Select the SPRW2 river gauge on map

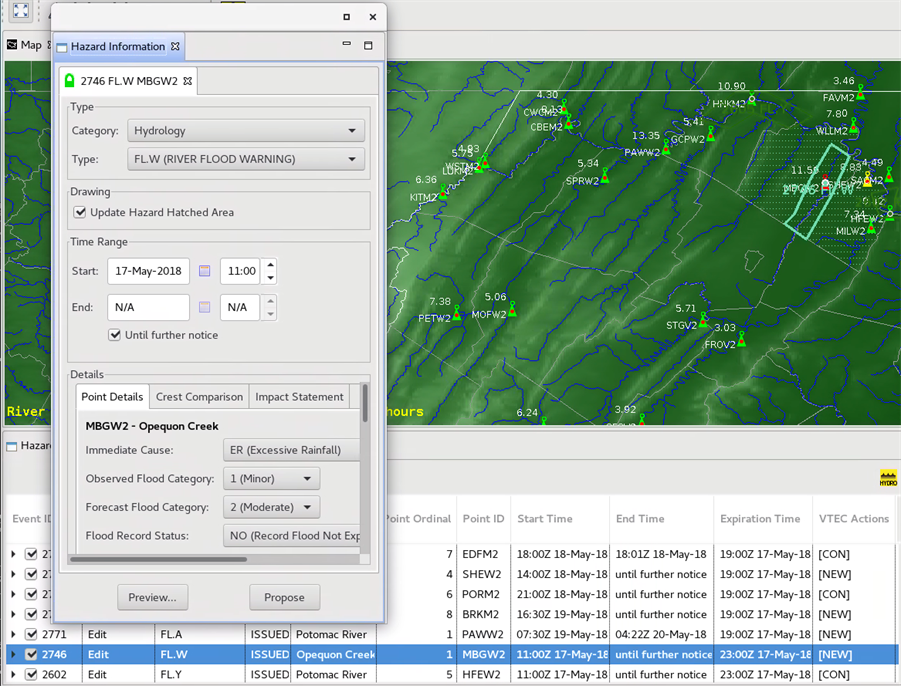[x=604, y=175]
